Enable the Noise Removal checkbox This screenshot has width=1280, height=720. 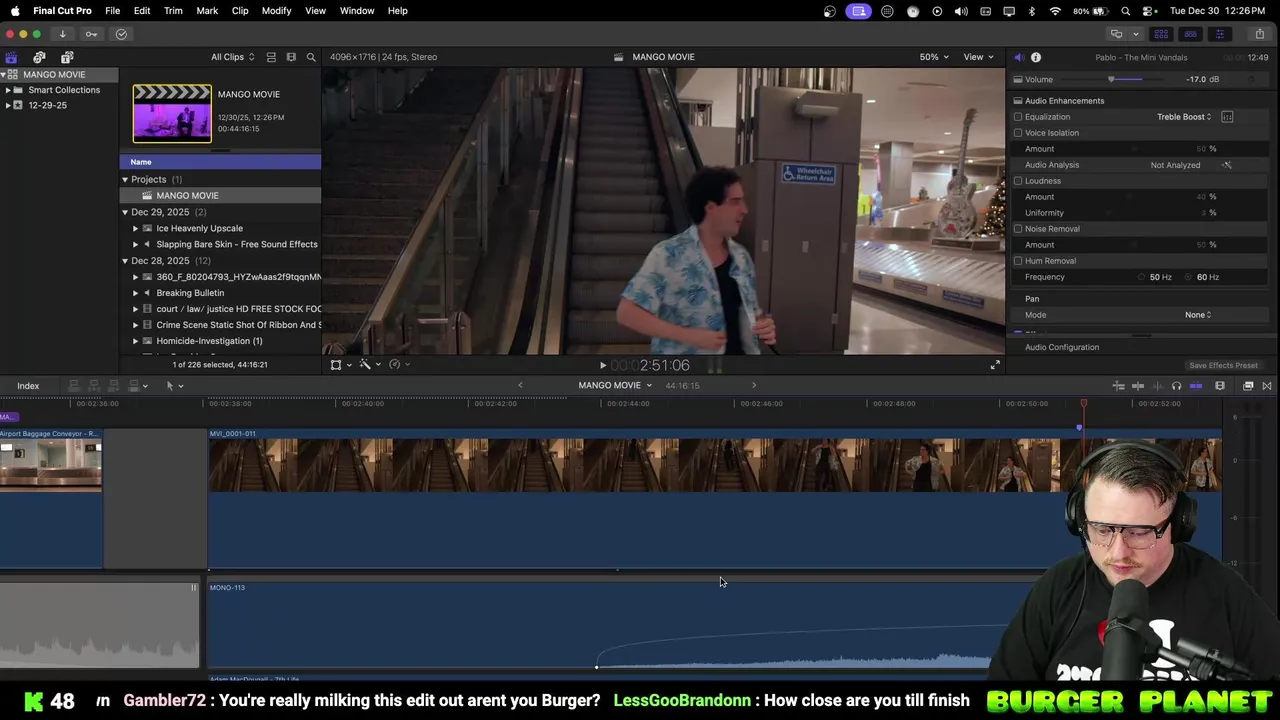[x=1018, y=229]
